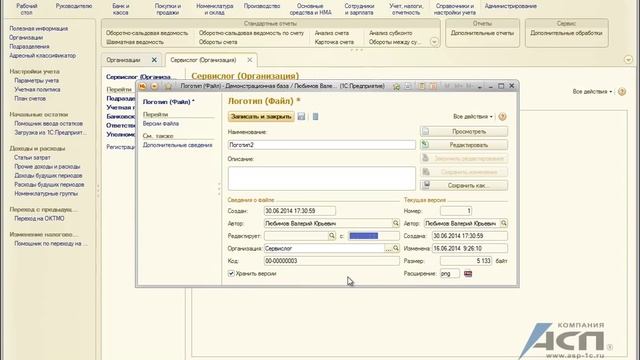Screen dimensions: 640x360
Task: Click the diskette save icon beside Записать и закрыть
Action: [x=301, y=116]
